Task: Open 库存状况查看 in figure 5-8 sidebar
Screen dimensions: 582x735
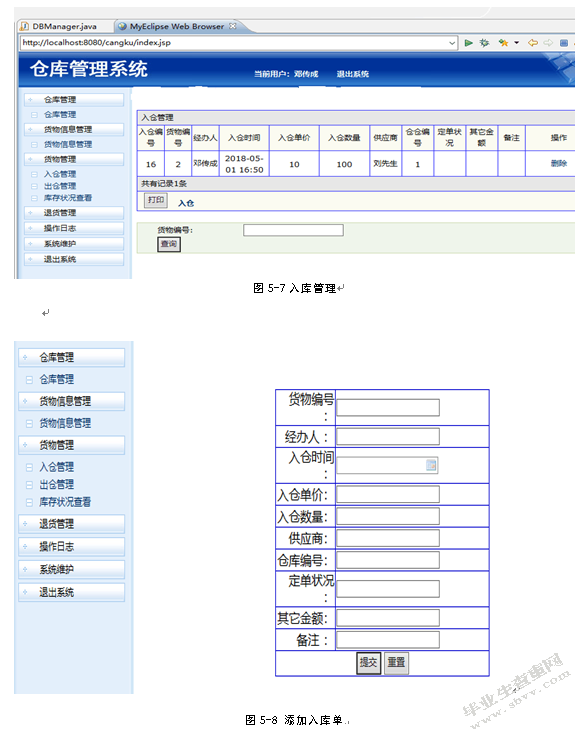Action: coord(65,502)
